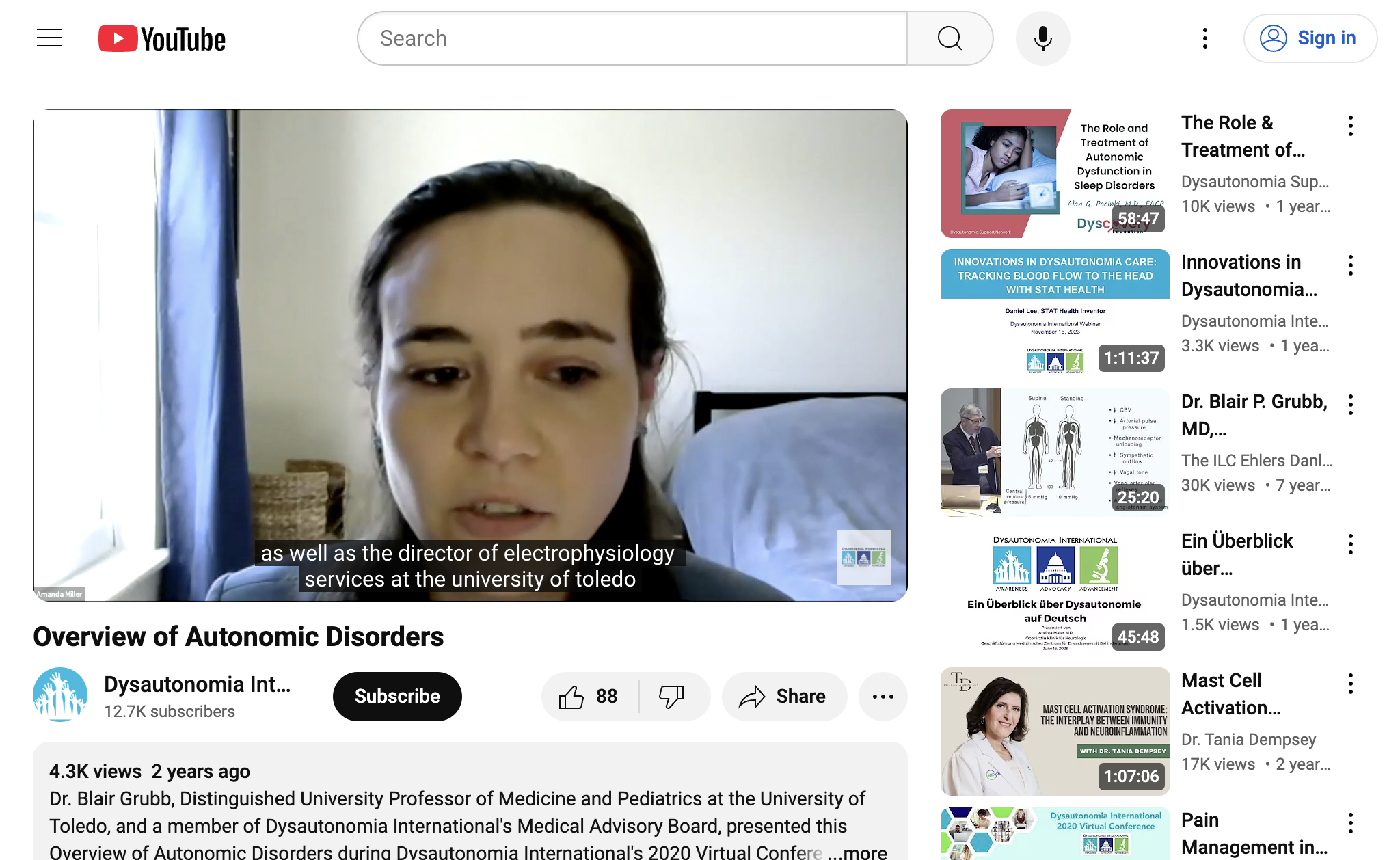This screenshot has width=1400, height=860.
Task: Open 'The Role & Treatment of...' title
Action: (1244, 136)
